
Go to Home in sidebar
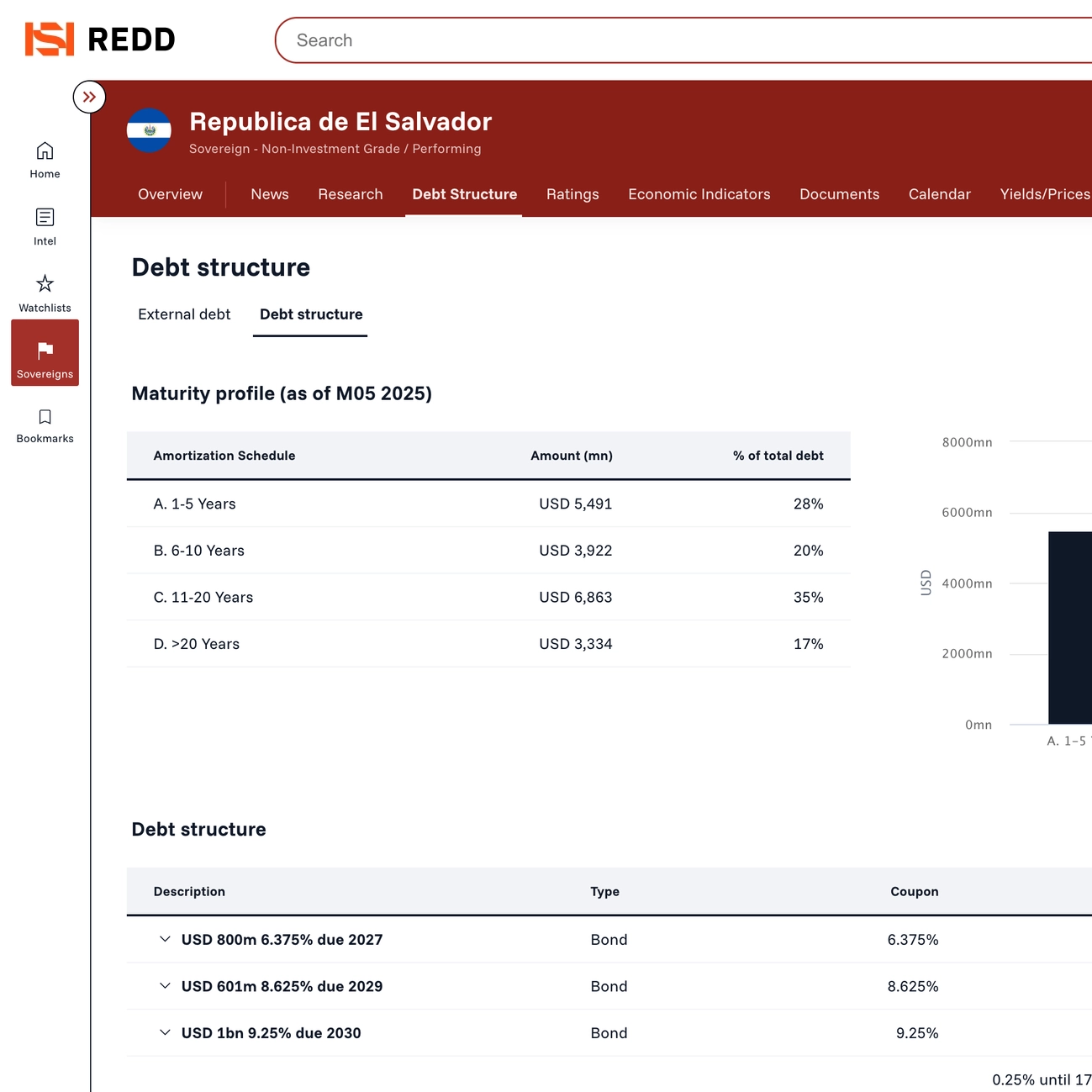tap(45, 160)
